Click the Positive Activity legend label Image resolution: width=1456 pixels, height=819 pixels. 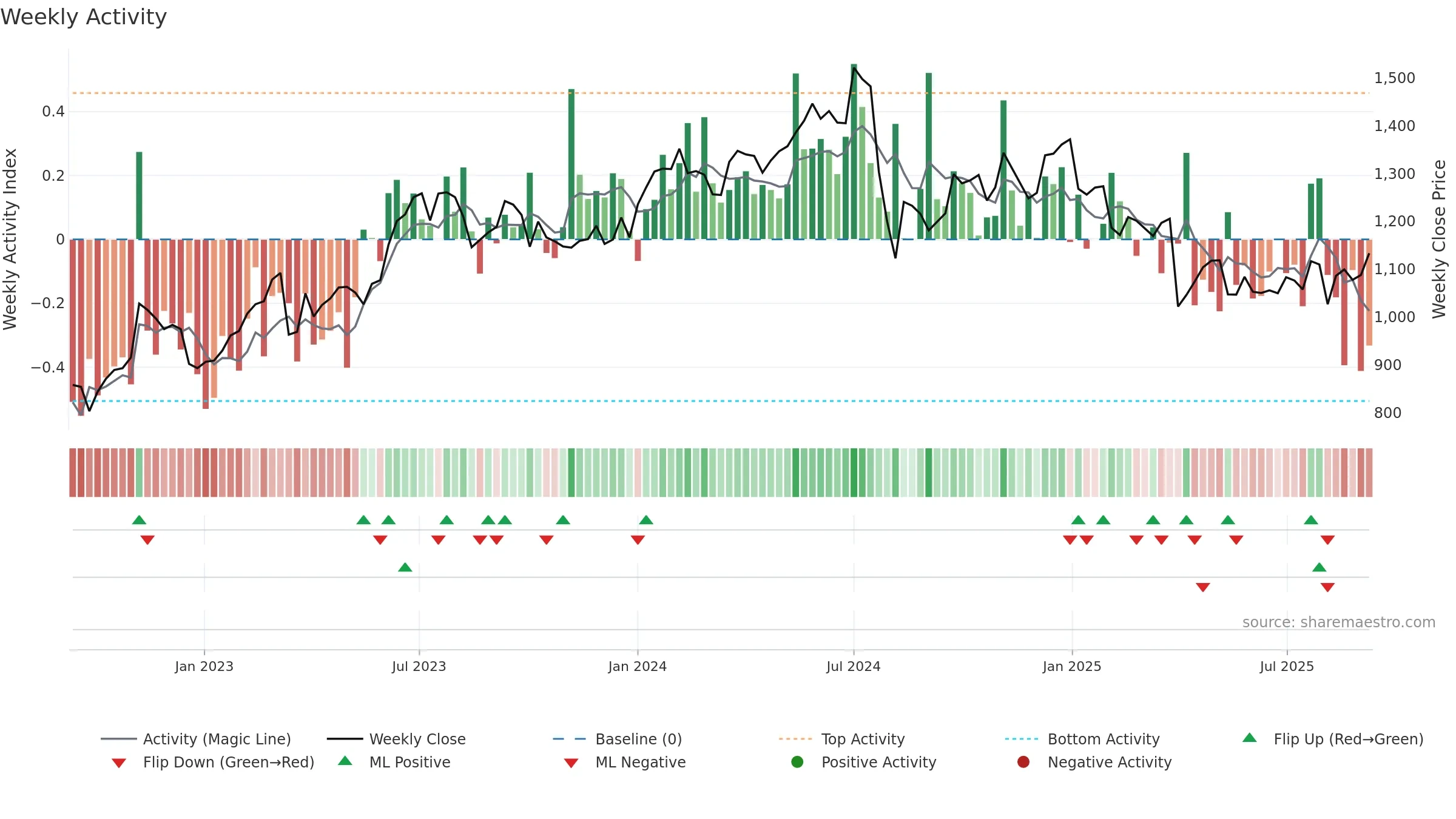(878, 762)
